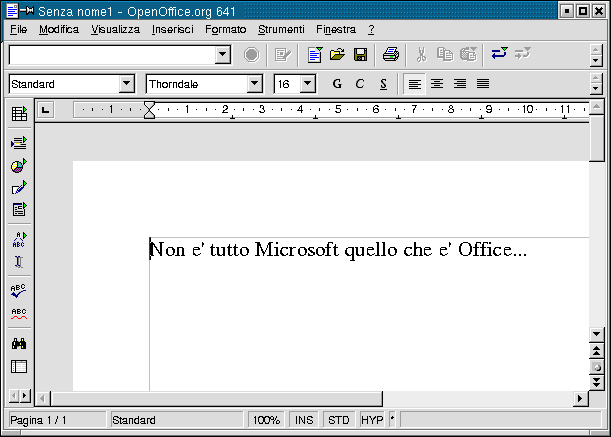The height and width of the screenshot is (437, 611).
Task: Toggle underline S formatting
Action: click(x=383, y=84)
